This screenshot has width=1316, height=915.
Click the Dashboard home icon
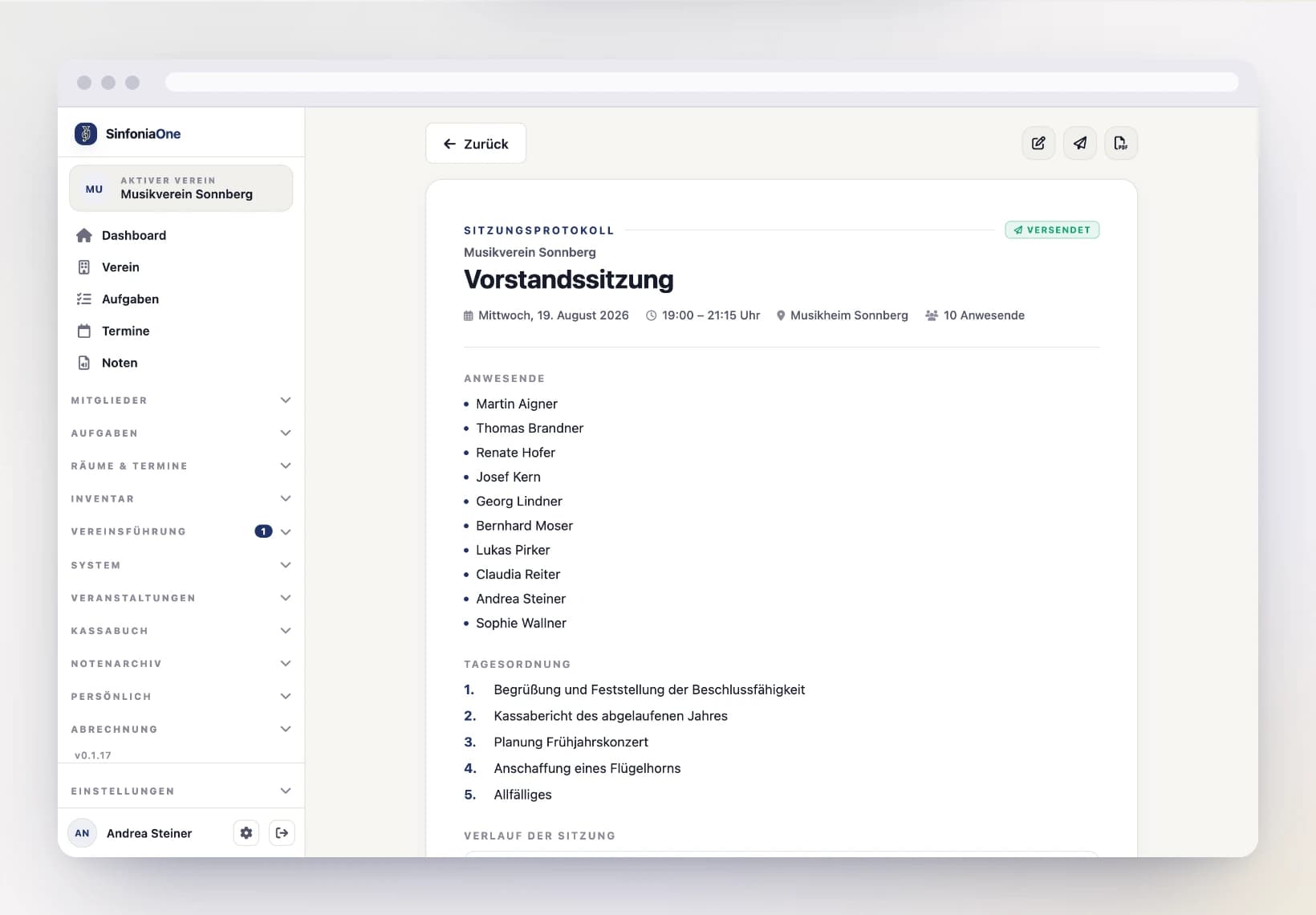coord(84,235)
